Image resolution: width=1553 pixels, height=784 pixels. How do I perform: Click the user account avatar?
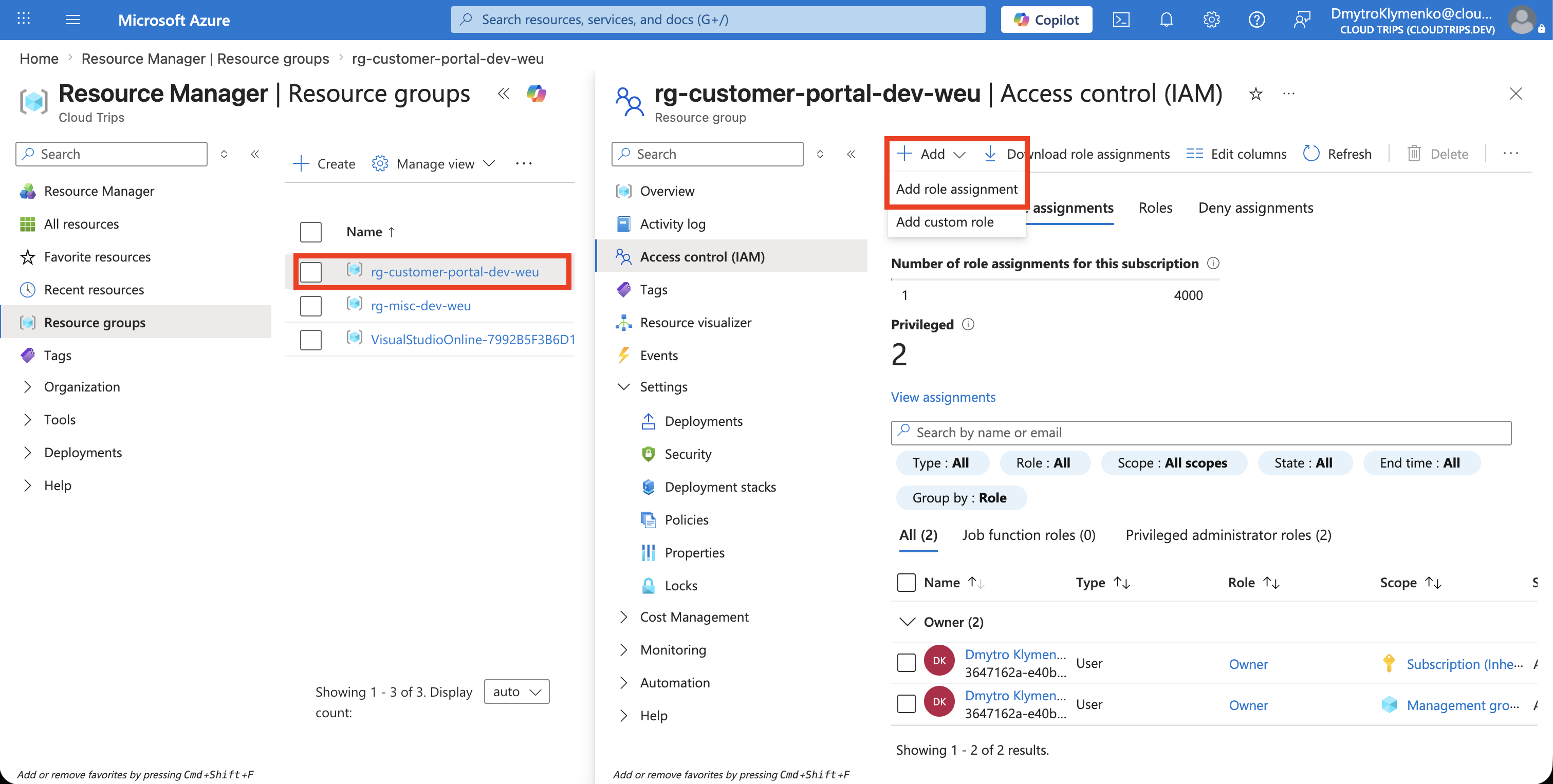1522,20
